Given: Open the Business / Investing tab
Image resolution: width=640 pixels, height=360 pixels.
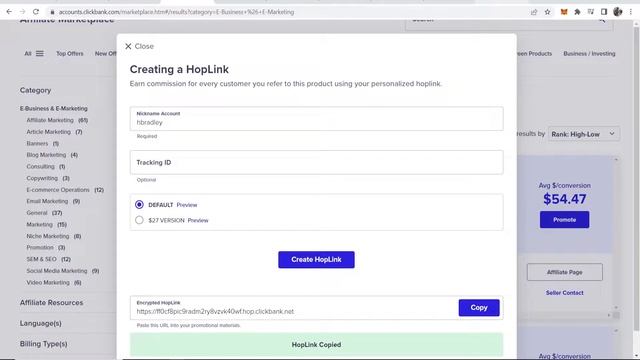Looking at the screenshot, I should 589,53.
